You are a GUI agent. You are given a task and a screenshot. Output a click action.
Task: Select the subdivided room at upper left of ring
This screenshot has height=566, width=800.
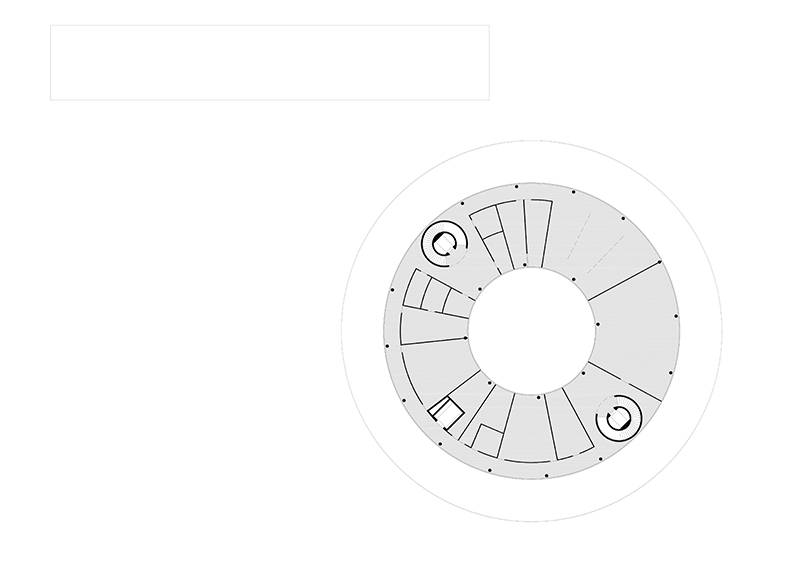[x=494, y=236]
